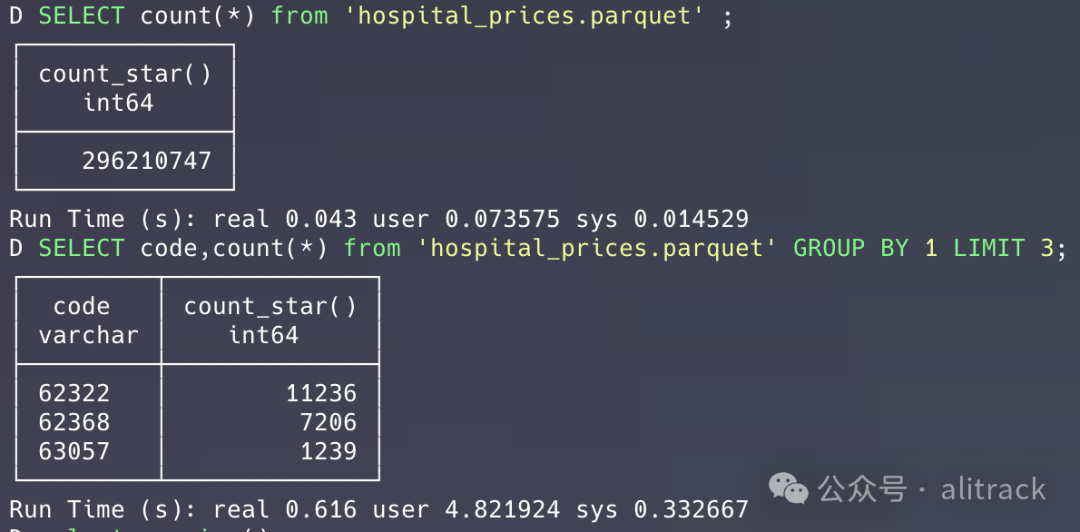Image resolution: width=1080 pixels, height=532 pixels.
Task: Click the count value 1239
Action: [x=328, y=451]
